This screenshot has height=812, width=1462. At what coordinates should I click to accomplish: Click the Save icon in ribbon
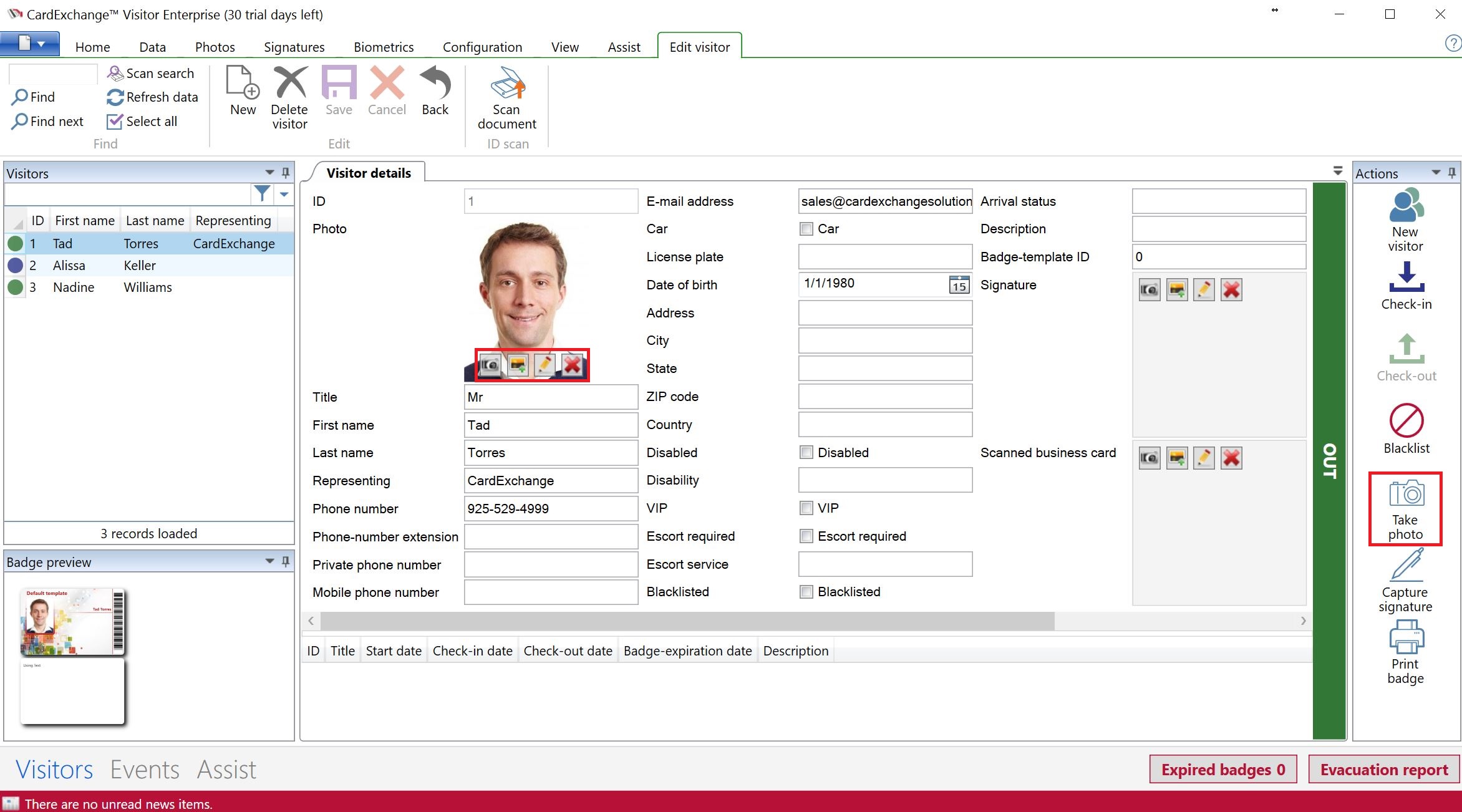click(339, 83)
